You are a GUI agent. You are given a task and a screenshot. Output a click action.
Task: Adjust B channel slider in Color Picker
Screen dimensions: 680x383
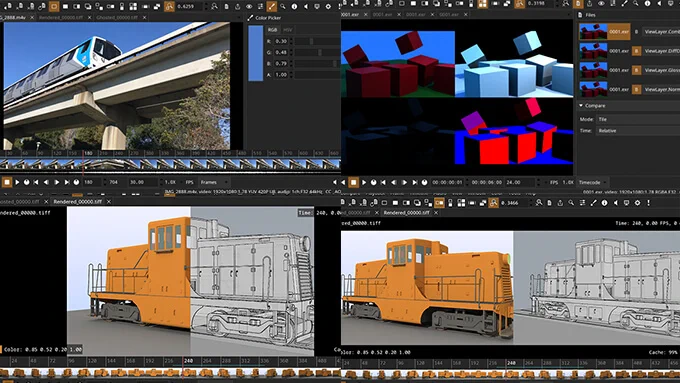[x=317, y=64]
